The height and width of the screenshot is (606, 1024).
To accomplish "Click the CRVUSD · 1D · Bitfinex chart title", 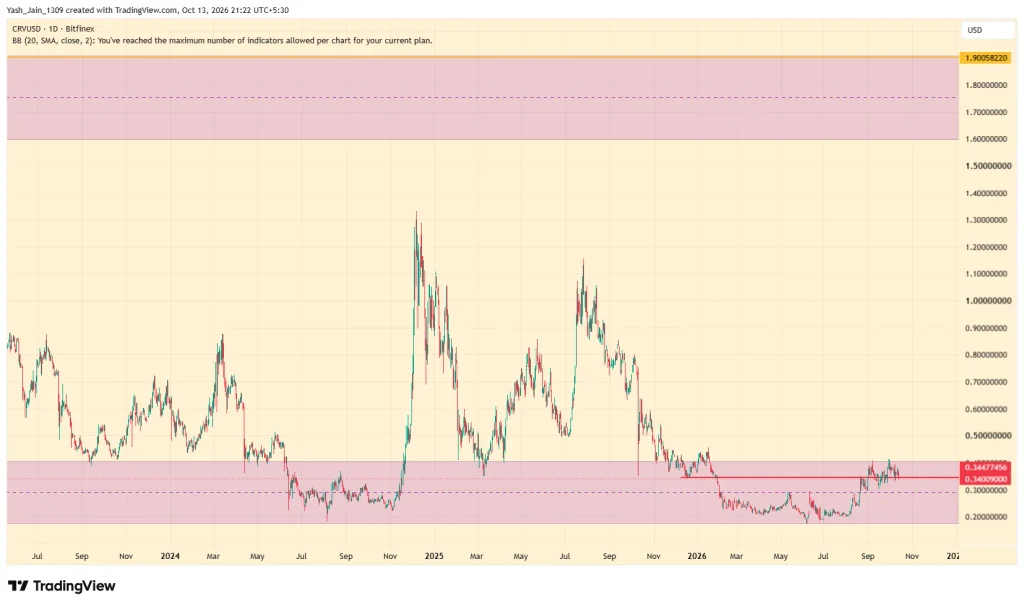I will (x=53, y=29).
